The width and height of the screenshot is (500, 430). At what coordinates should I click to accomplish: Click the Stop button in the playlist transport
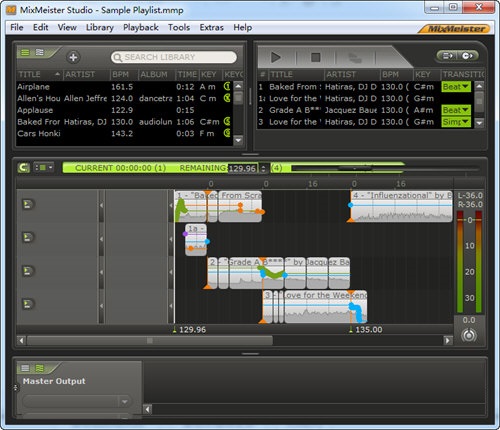(316, 57)
